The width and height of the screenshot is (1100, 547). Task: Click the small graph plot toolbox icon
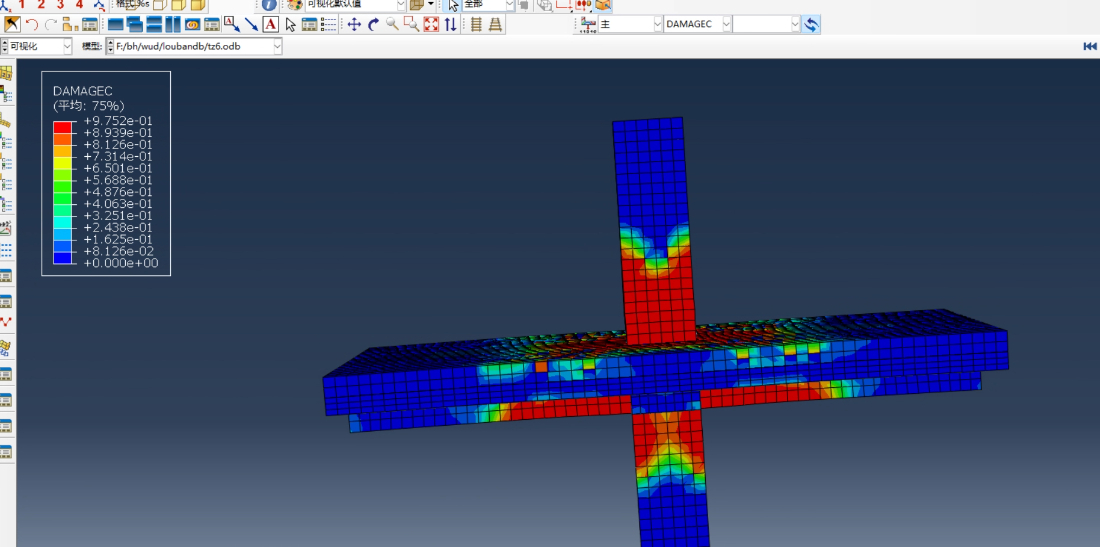pyautogui.click(x=6, y=227)
